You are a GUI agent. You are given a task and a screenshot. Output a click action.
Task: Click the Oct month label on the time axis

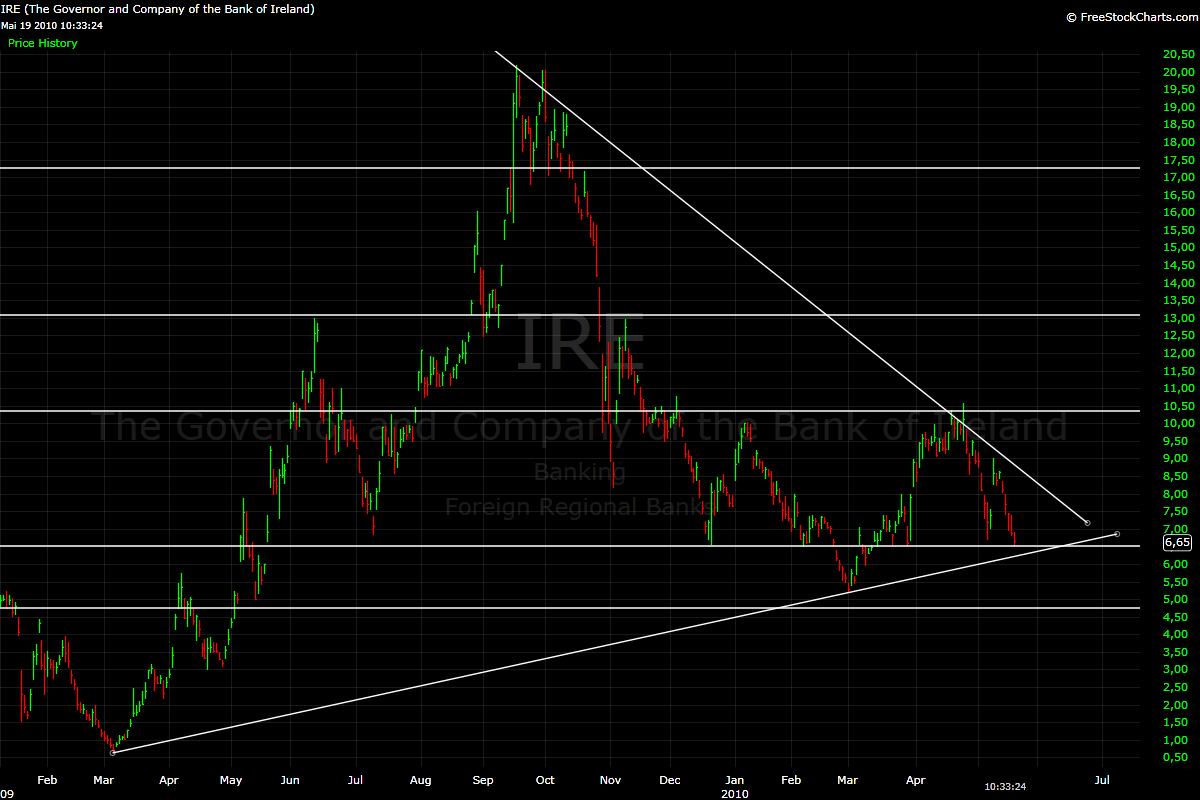click(x=545, y=778)
